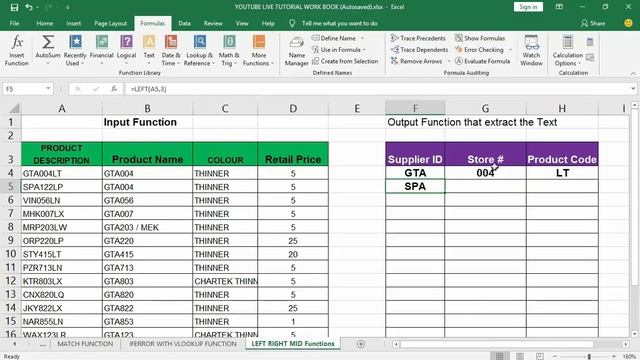Viewport: 640px width, 360px height.
Task: Expand the Use in Formula dropdown
Action: pyautogui.click(x=364, y=49)
